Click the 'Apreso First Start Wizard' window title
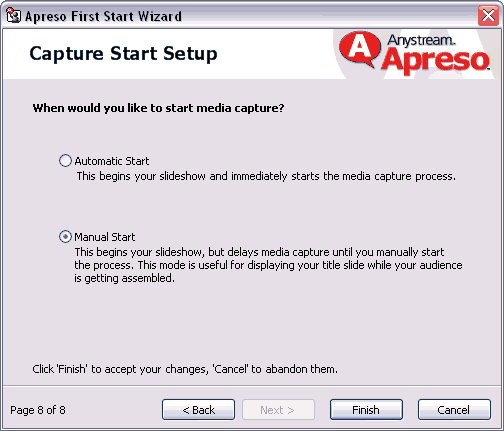Screen dimensions: 504x431 pyautogui.click(x=103, y=16)
